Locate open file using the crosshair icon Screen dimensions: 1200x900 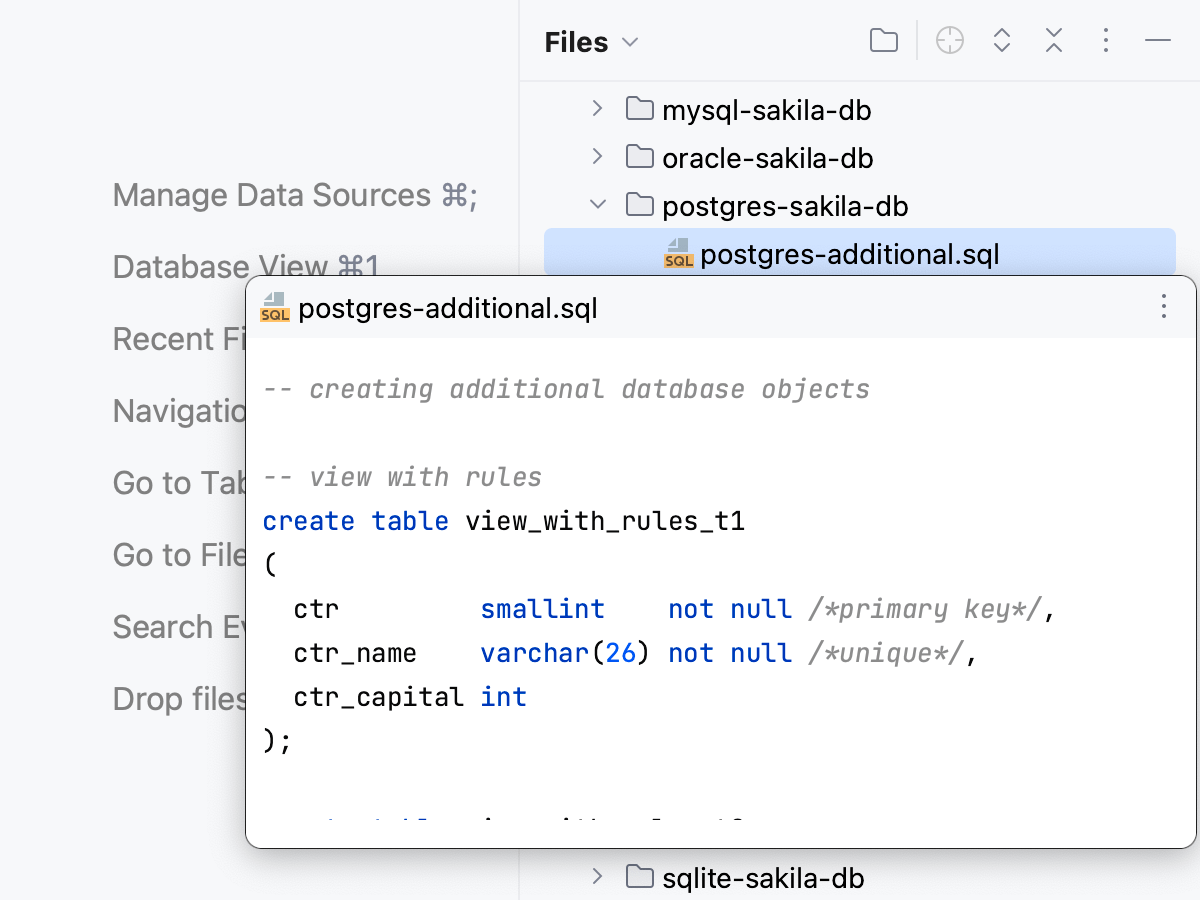[949, 41]
